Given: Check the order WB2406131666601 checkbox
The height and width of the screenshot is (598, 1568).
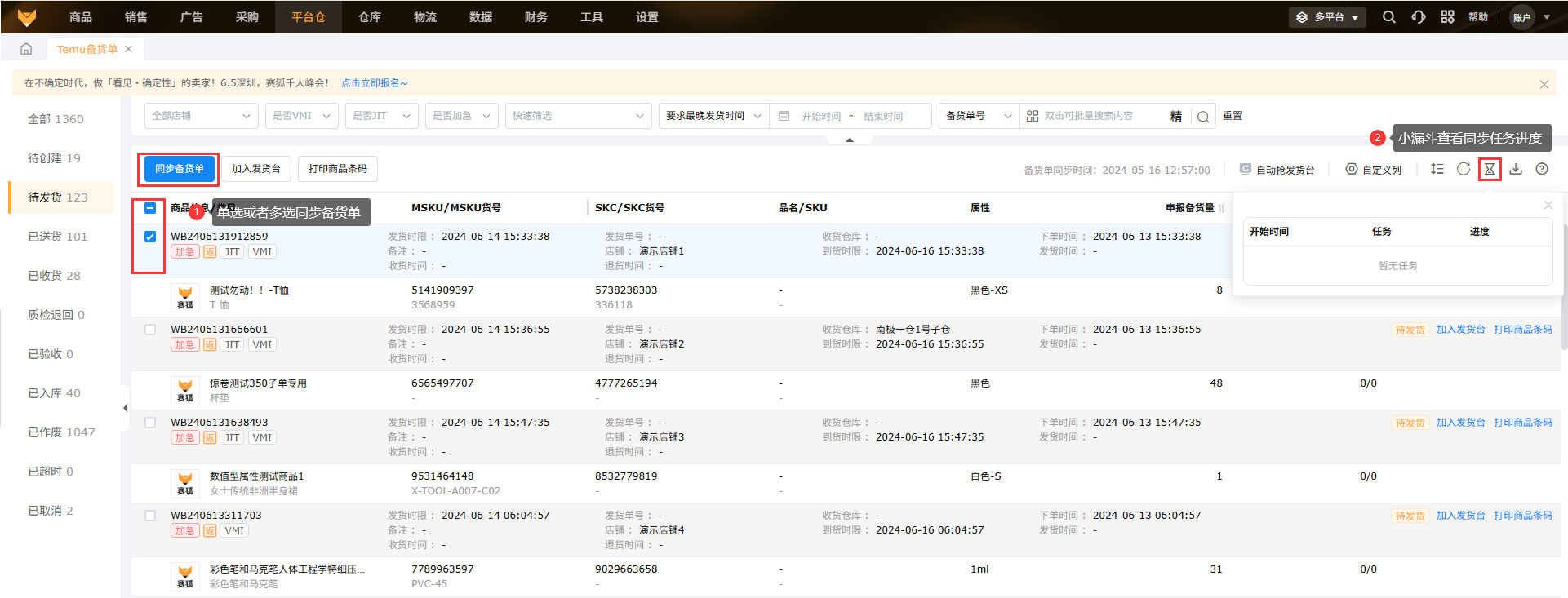Looking at the screenshot, I should 150,330.
